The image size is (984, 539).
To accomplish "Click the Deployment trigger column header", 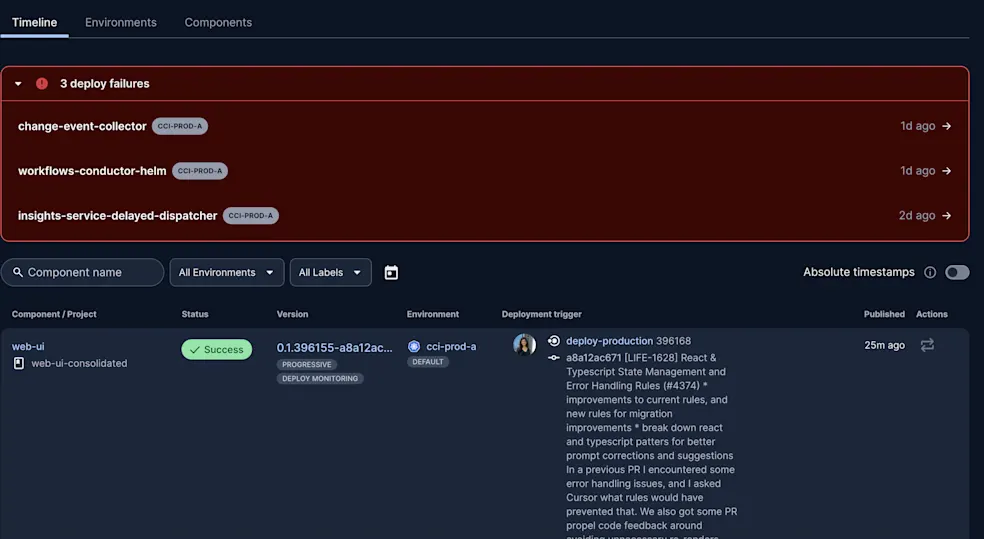I will [542, 314].
